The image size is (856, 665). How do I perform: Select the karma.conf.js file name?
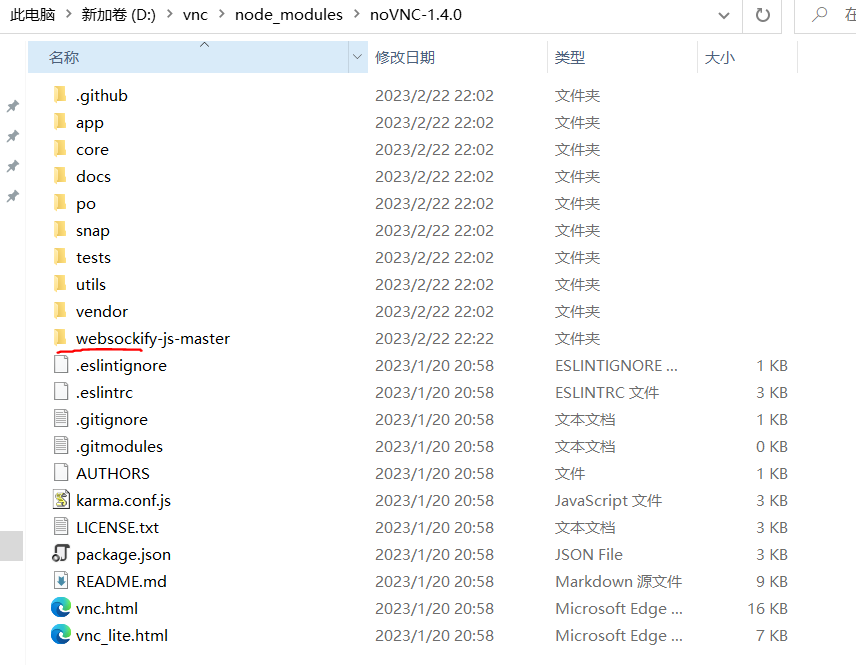[x=123, y=501]
